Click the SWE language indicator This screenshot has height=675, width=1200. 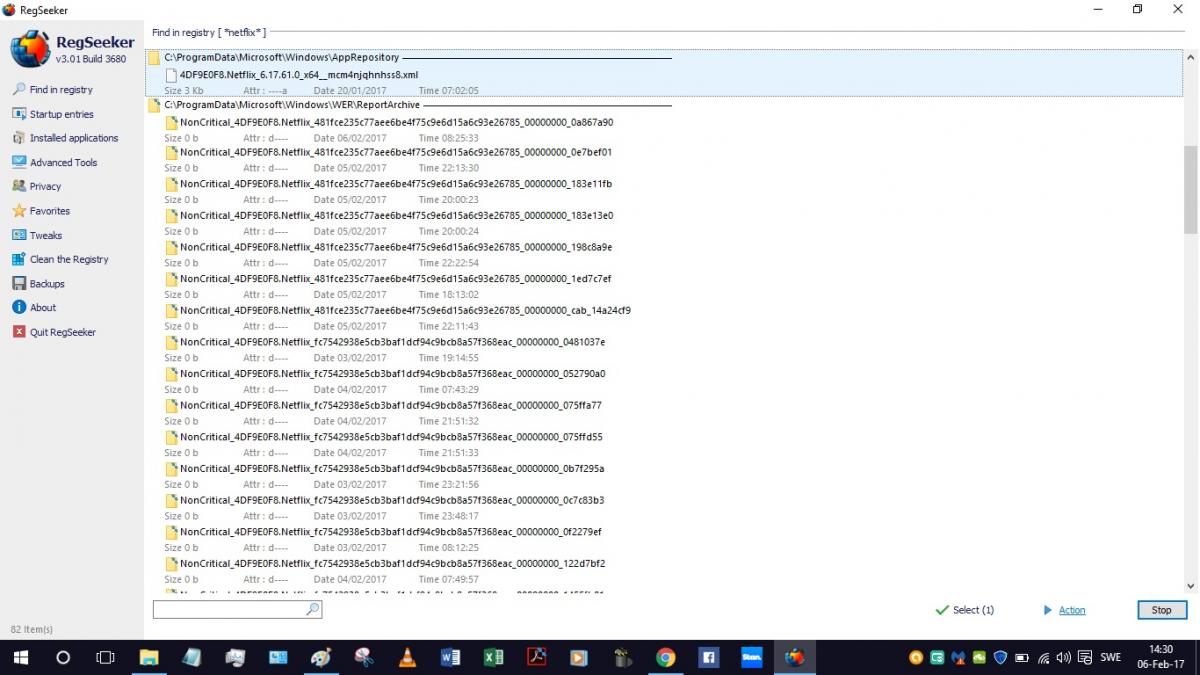[x=1110, y=657]
